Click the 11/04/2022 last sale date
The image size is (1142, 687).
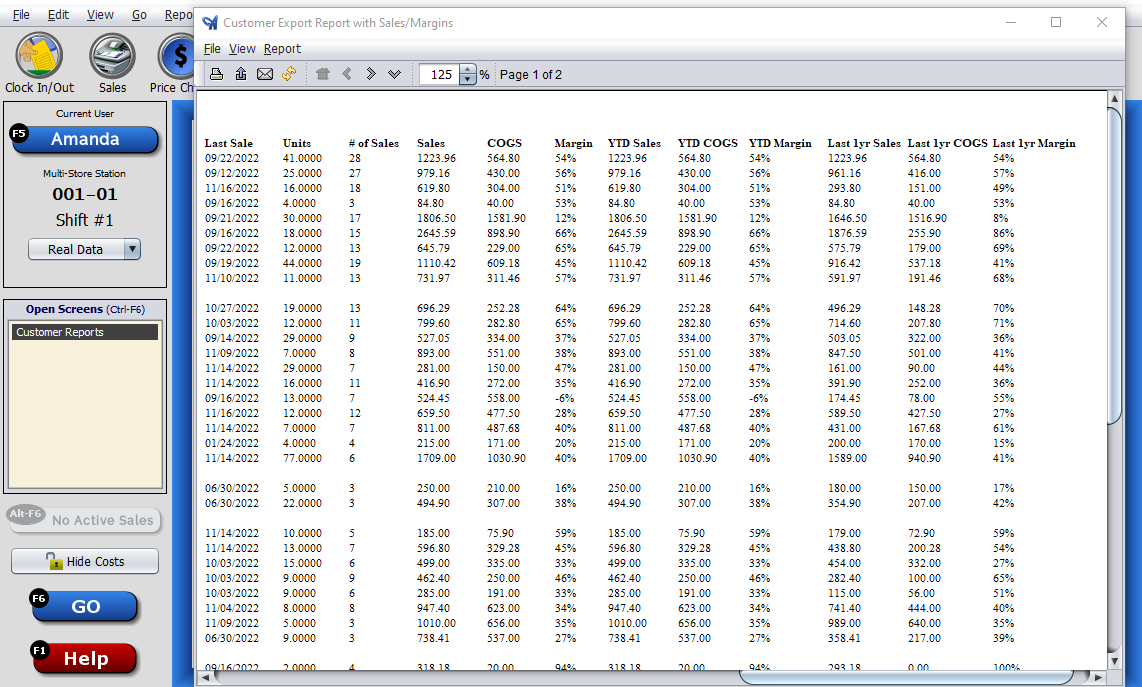click(232, 608)
